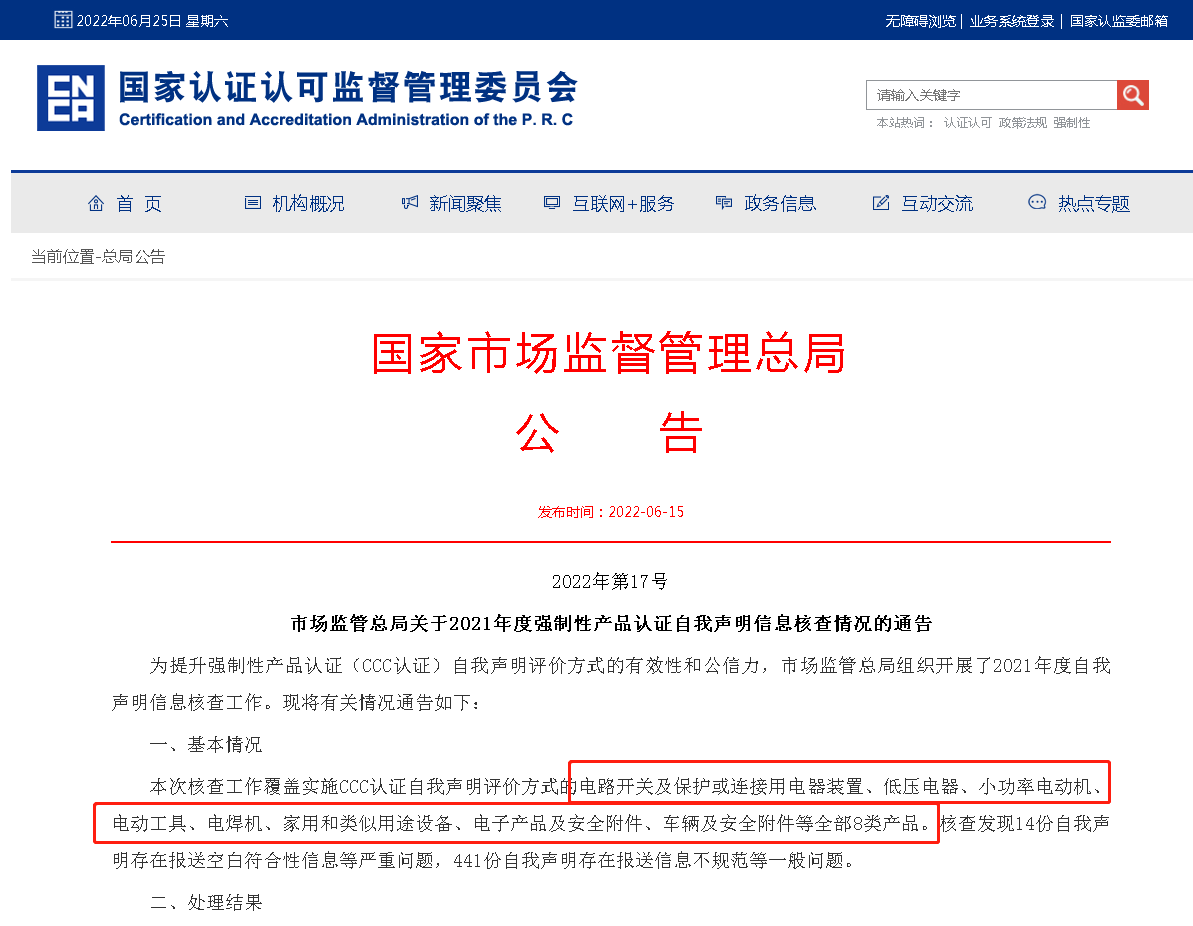Open the 政务信息 navigation menu
Image resolution: width=1193 pixels, height=926 pixels.
(780, 203)
